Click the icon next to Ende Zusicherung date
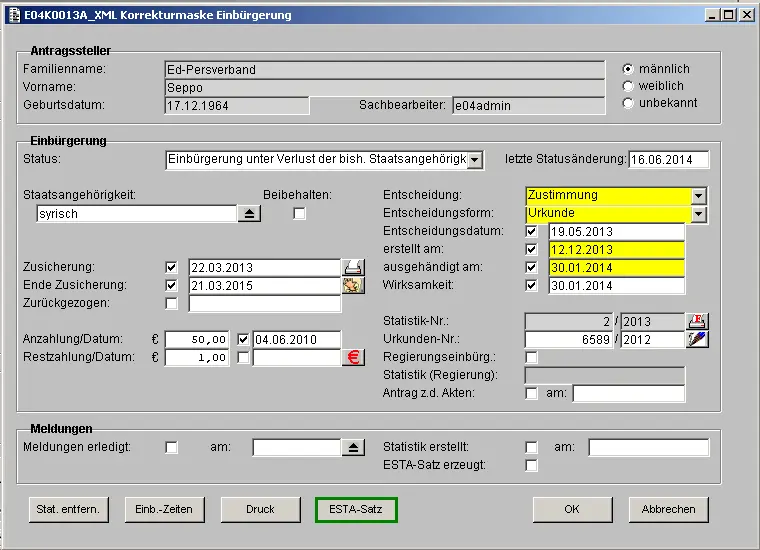 click(x=353, y=285)
